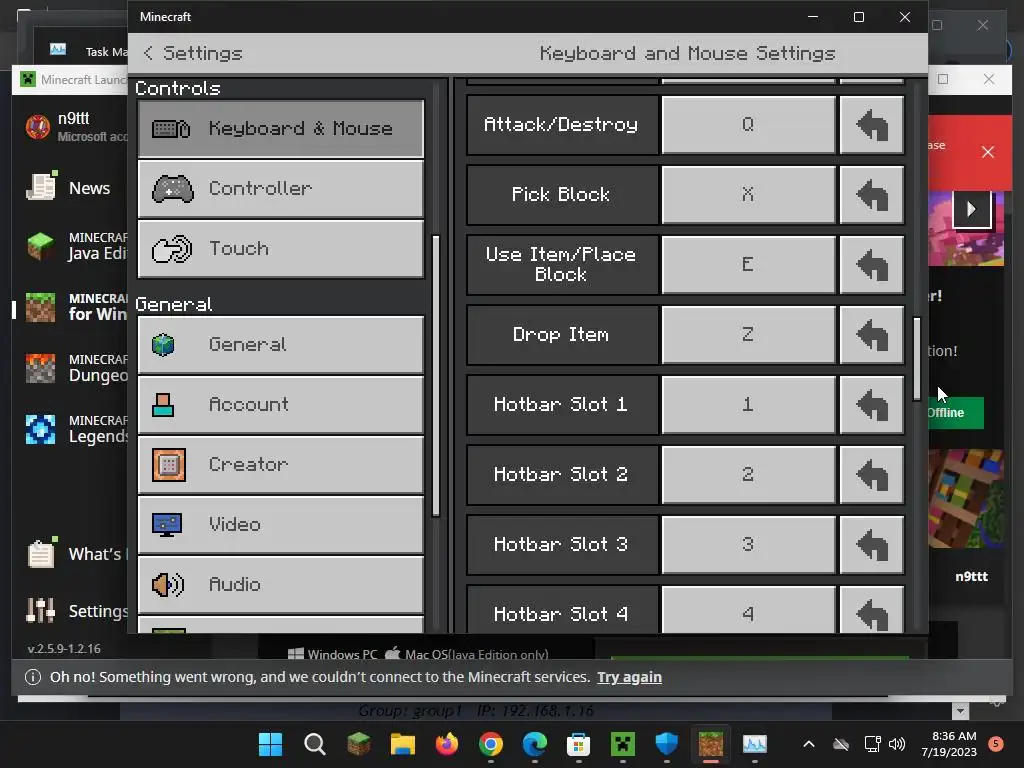The width and height of the screenshot is (1024, 768).
Task: Change the Hotbar Slot 3 key binding
Action: [748, 544]
